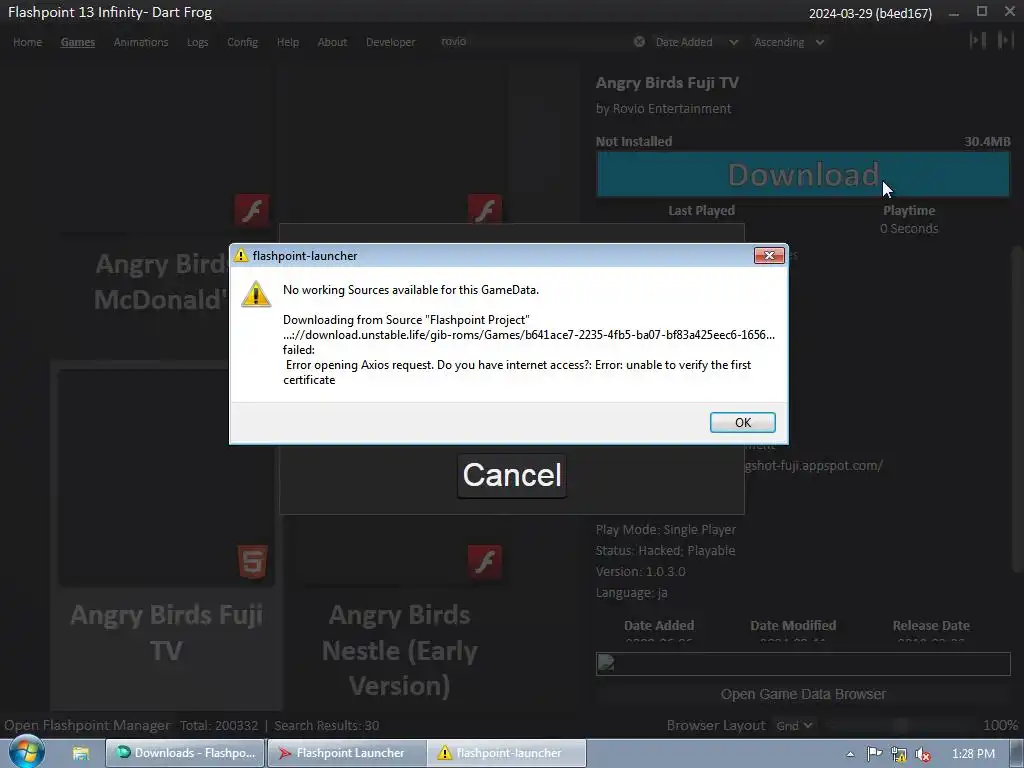Adjust the thumbnail zoom slider in status bar
The height and width of the screenshot is (768, 1024).
coord(900,726)
